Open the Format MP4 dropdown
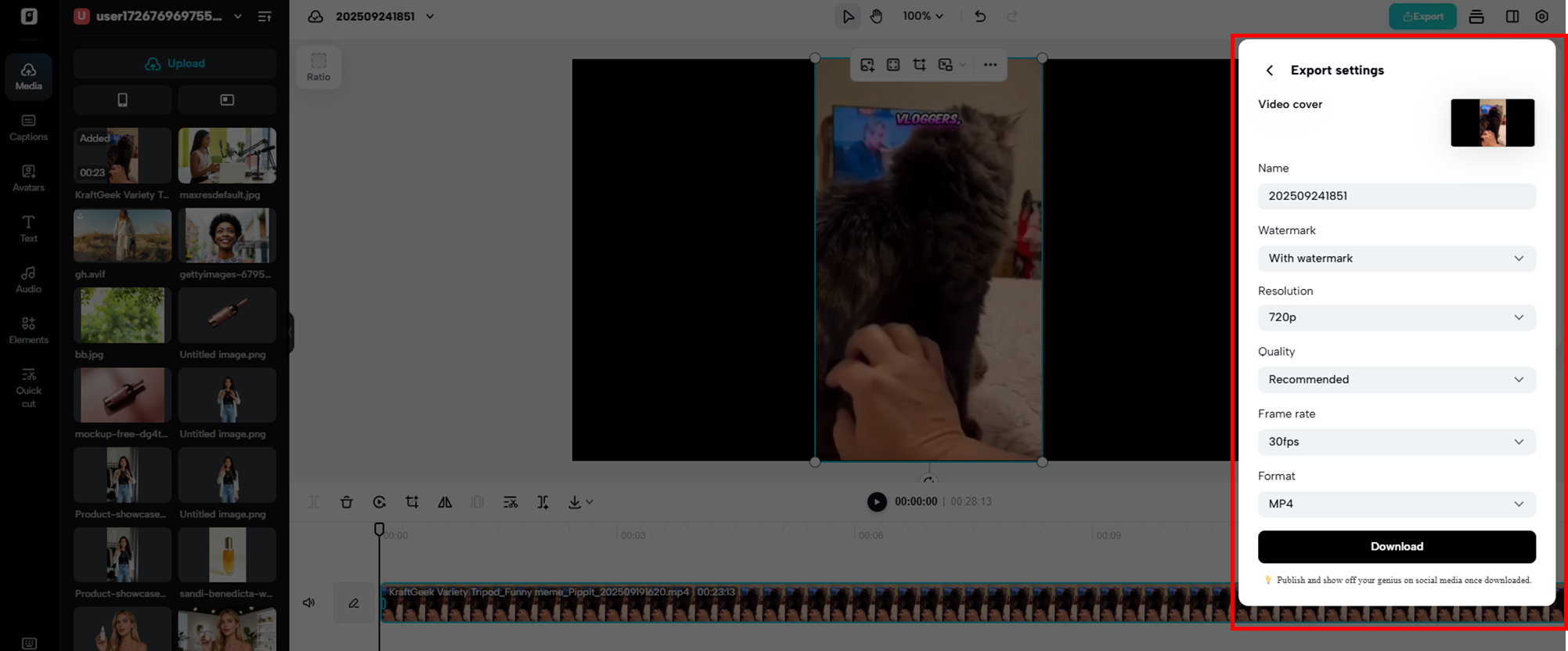This screenshot has height=651, width=1568. click(1396, 504)
